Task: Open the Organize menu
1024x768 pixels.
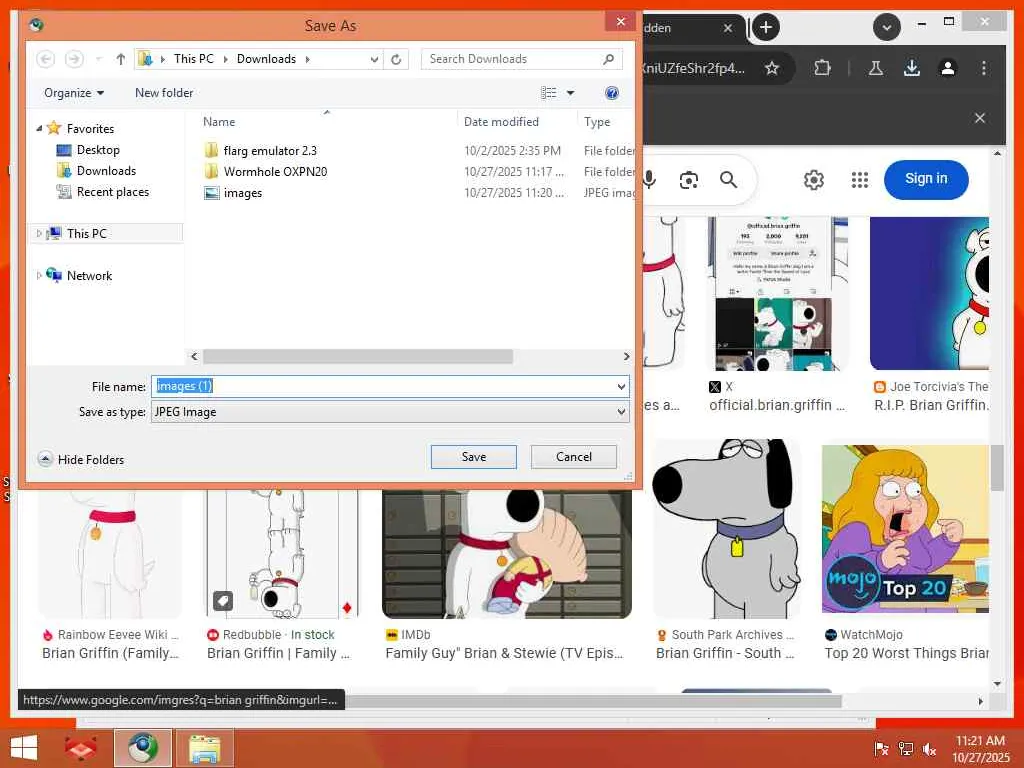Action: (74, 93)
